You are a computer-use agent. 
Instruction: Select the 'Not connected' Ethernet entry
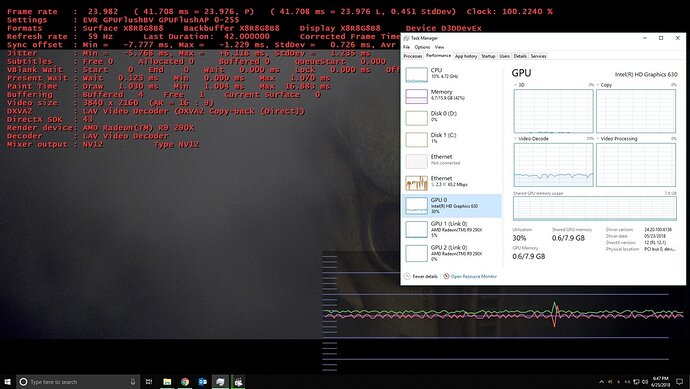452,160
